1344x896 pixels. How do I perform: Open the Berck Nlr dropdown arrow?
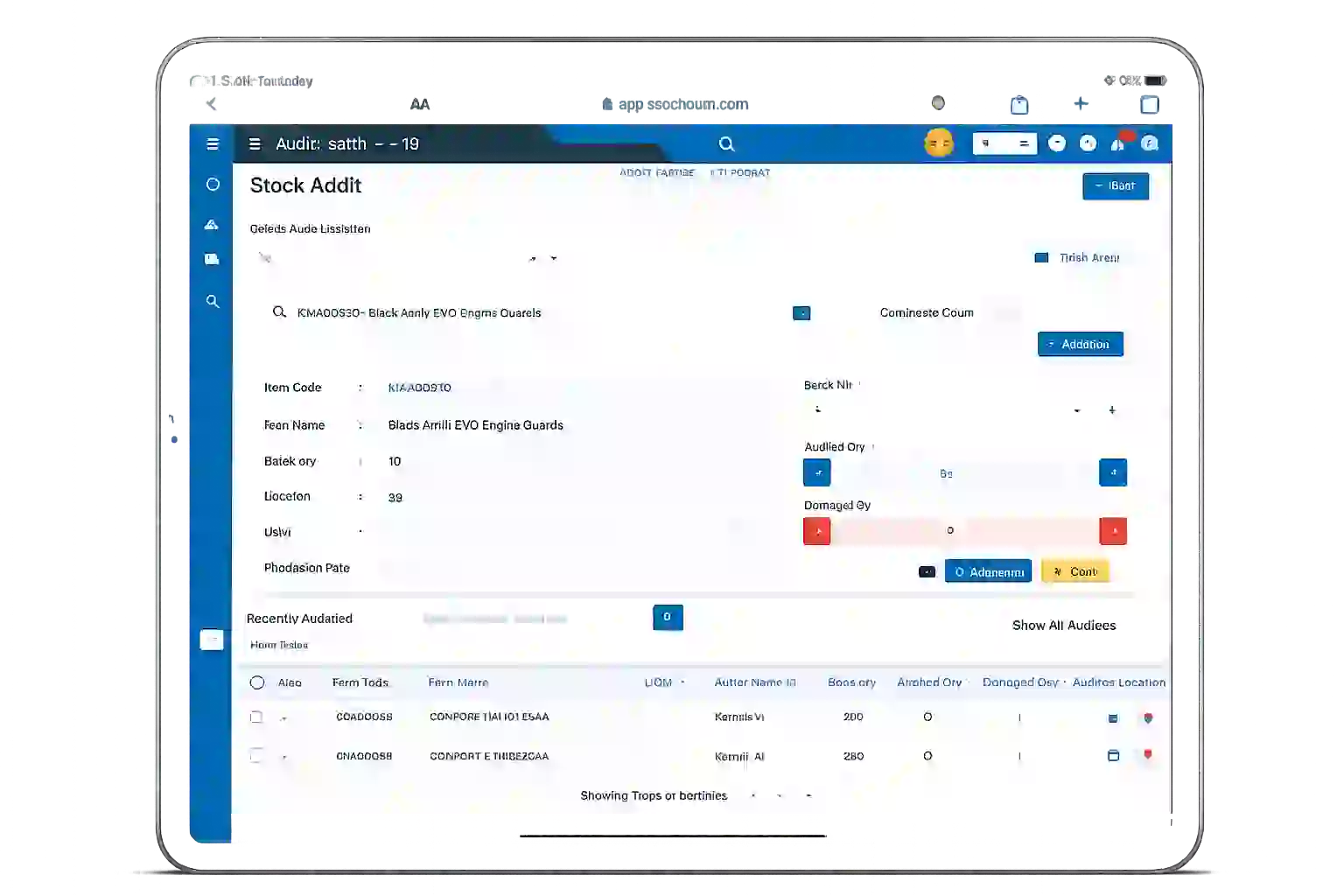pyautogui.click(x=1077, y=410)
